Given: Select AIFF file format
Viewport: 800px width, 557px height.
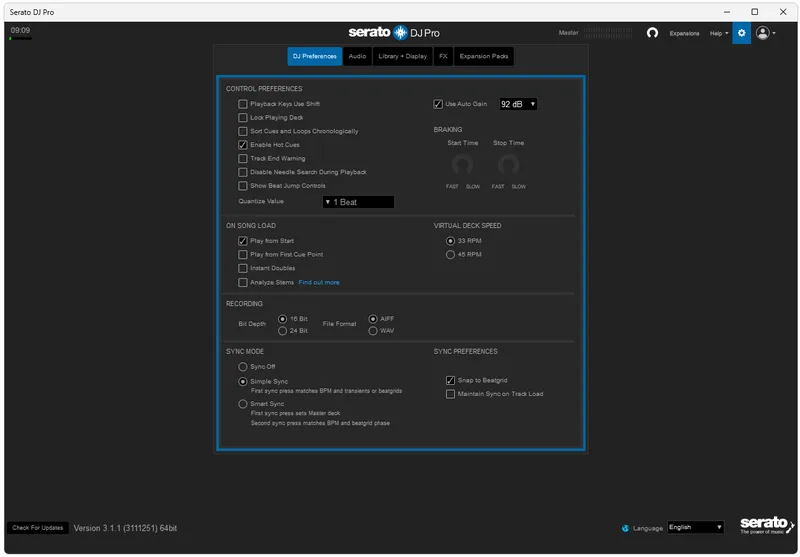Looking at the screenshot, I should click(x=373, y=319).
